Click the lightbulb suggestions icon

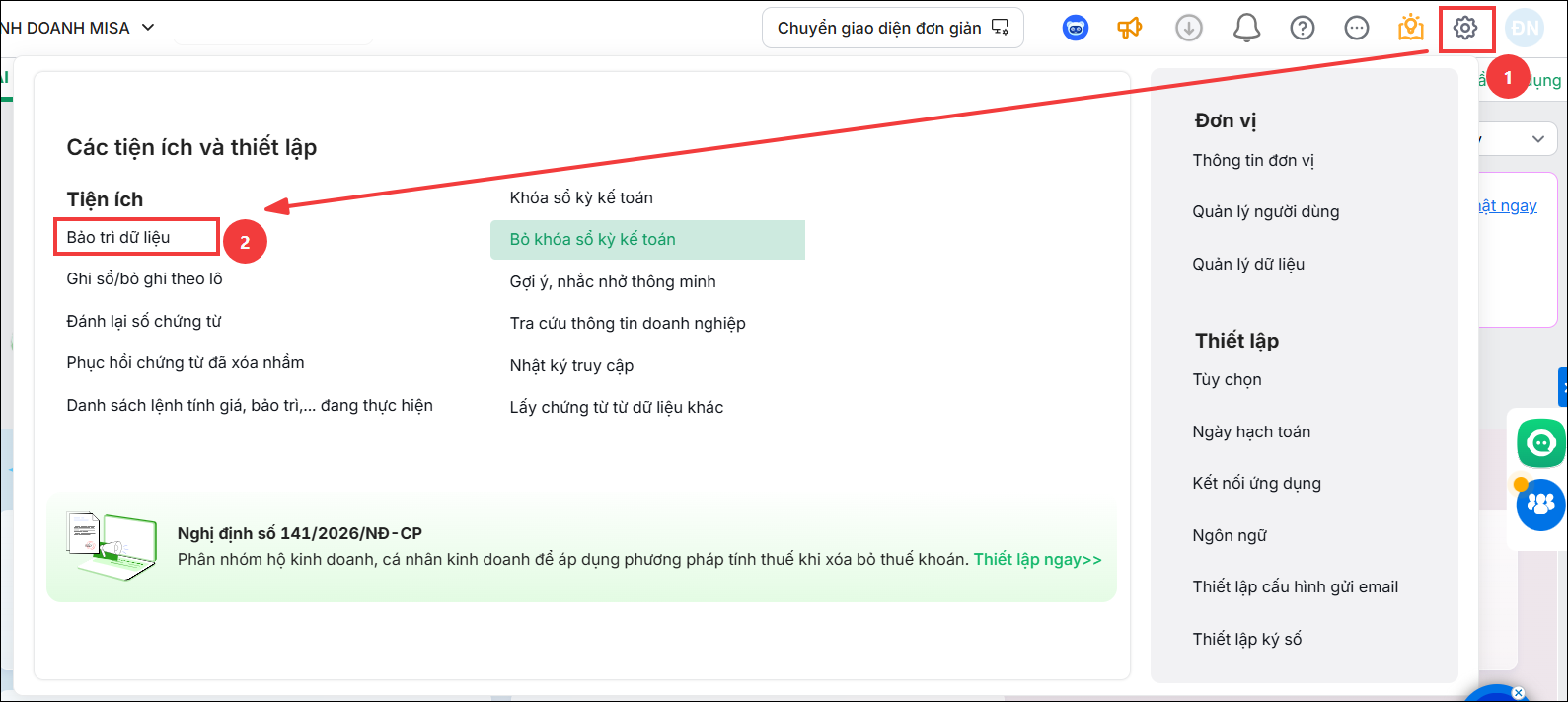point(1411,28)
